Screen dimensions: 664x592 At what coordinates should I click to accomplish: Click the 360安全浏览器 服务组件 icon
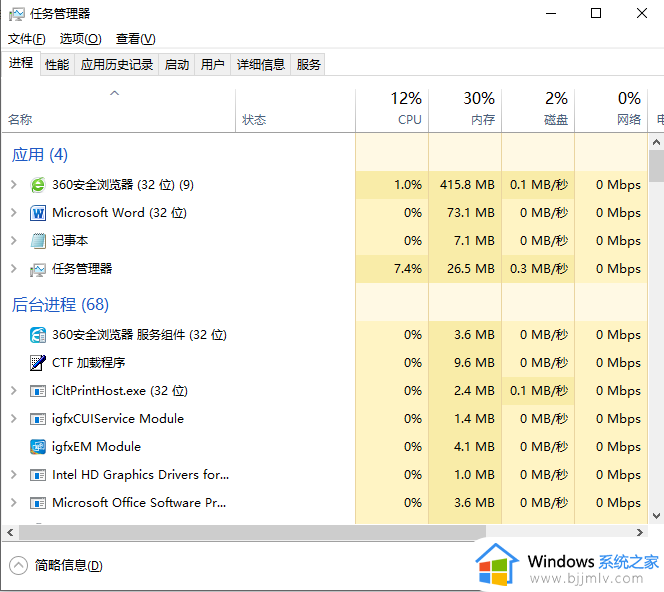[38, 335]
